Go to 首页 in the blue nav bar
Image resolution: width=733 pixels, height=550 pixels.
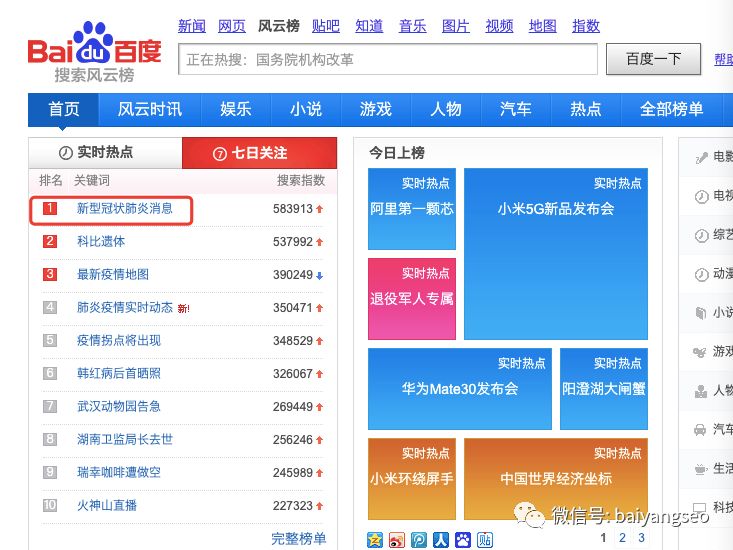point(64,109)
